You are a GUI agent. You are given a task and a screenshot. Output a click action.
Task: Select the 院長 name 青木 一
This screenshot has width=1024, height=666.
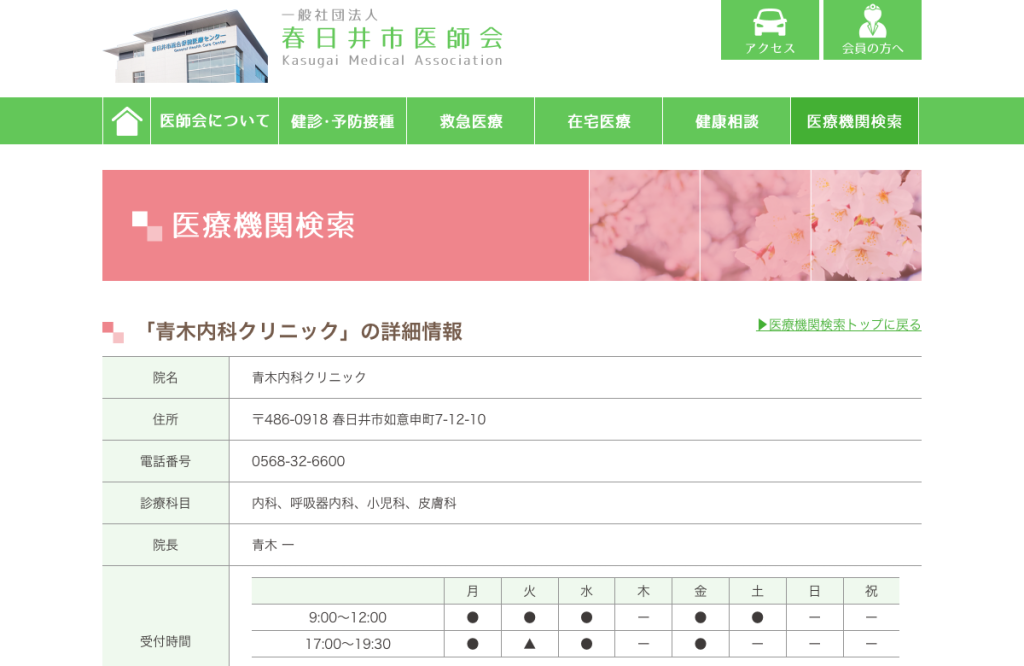pos(273,545)
